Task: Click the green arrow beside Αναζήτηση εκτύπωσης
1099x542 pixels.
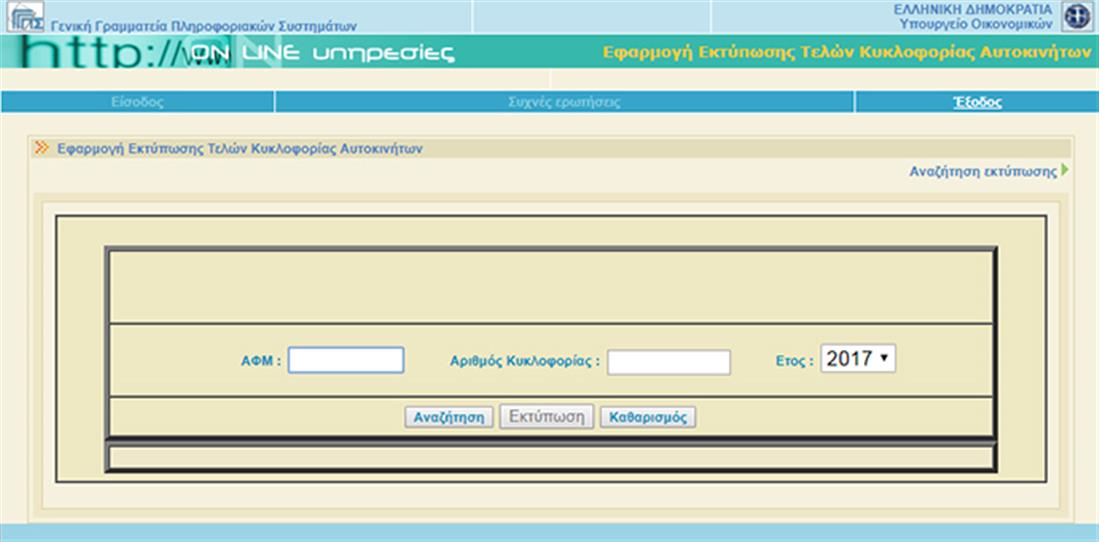Action: 1065,171
